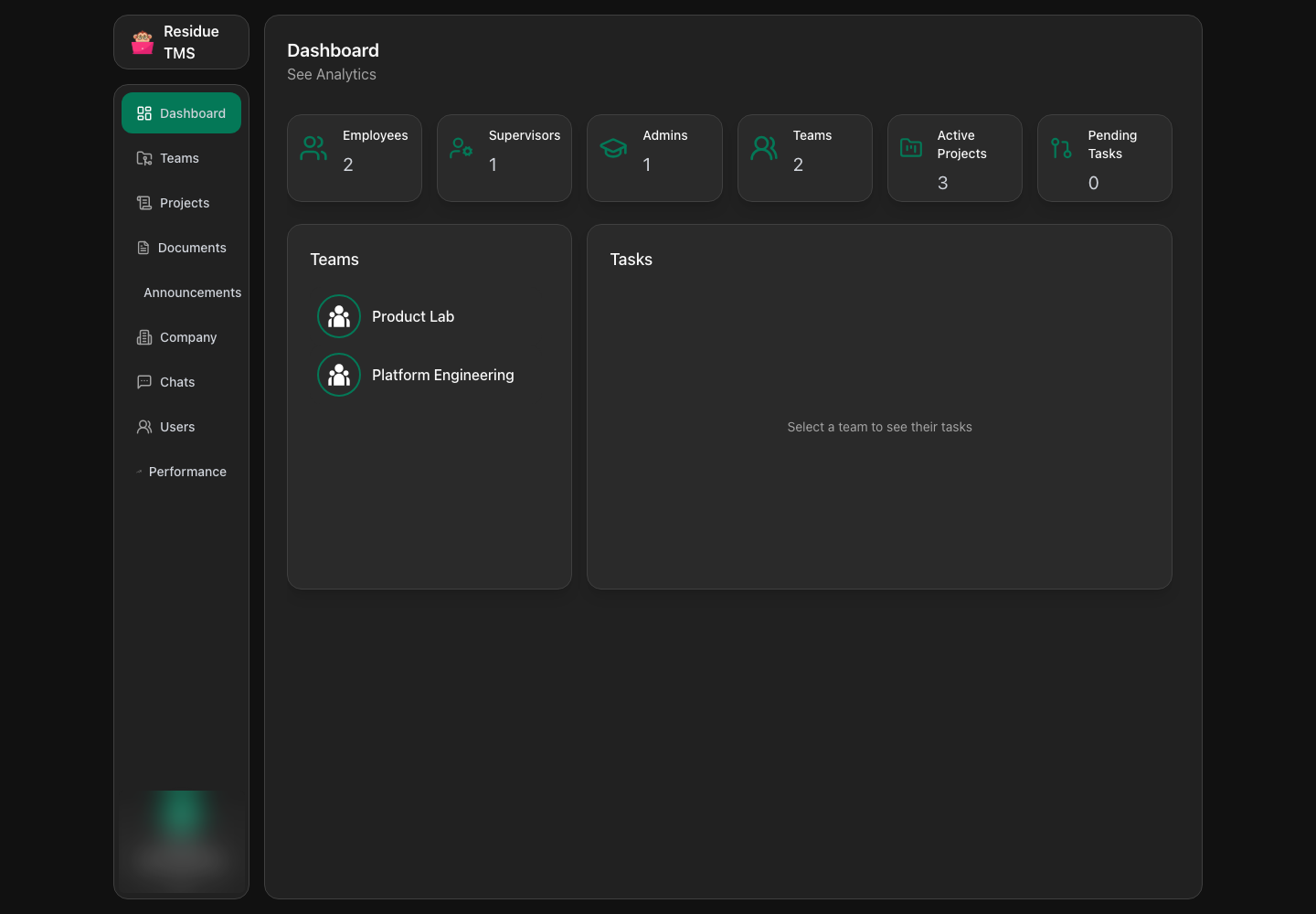1316x914 pixels.
Task: Click the Employees count value 2
Action: click(348, 165)
